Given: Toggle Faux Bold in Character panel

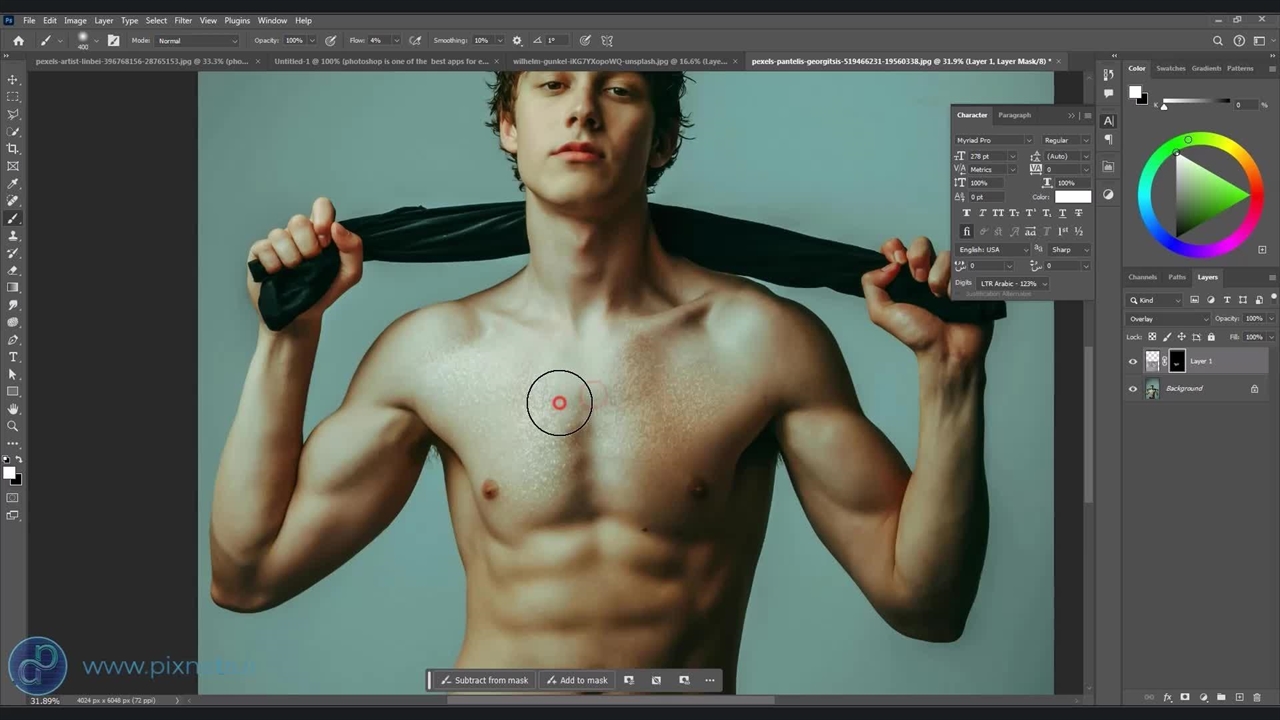Looking at the screenshot, I should pyautogui.click(x=966, y=213).
